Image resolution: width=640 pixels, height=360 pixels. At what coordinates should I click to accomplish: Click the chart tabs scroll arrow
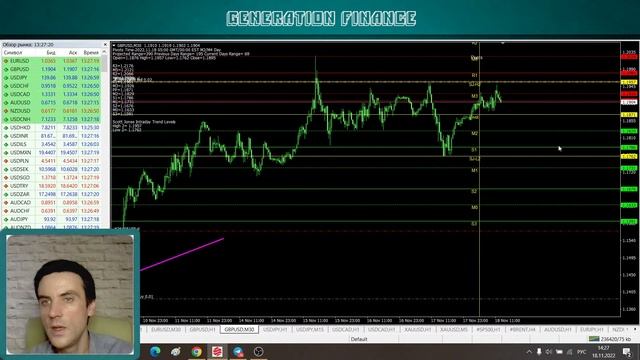635,329
